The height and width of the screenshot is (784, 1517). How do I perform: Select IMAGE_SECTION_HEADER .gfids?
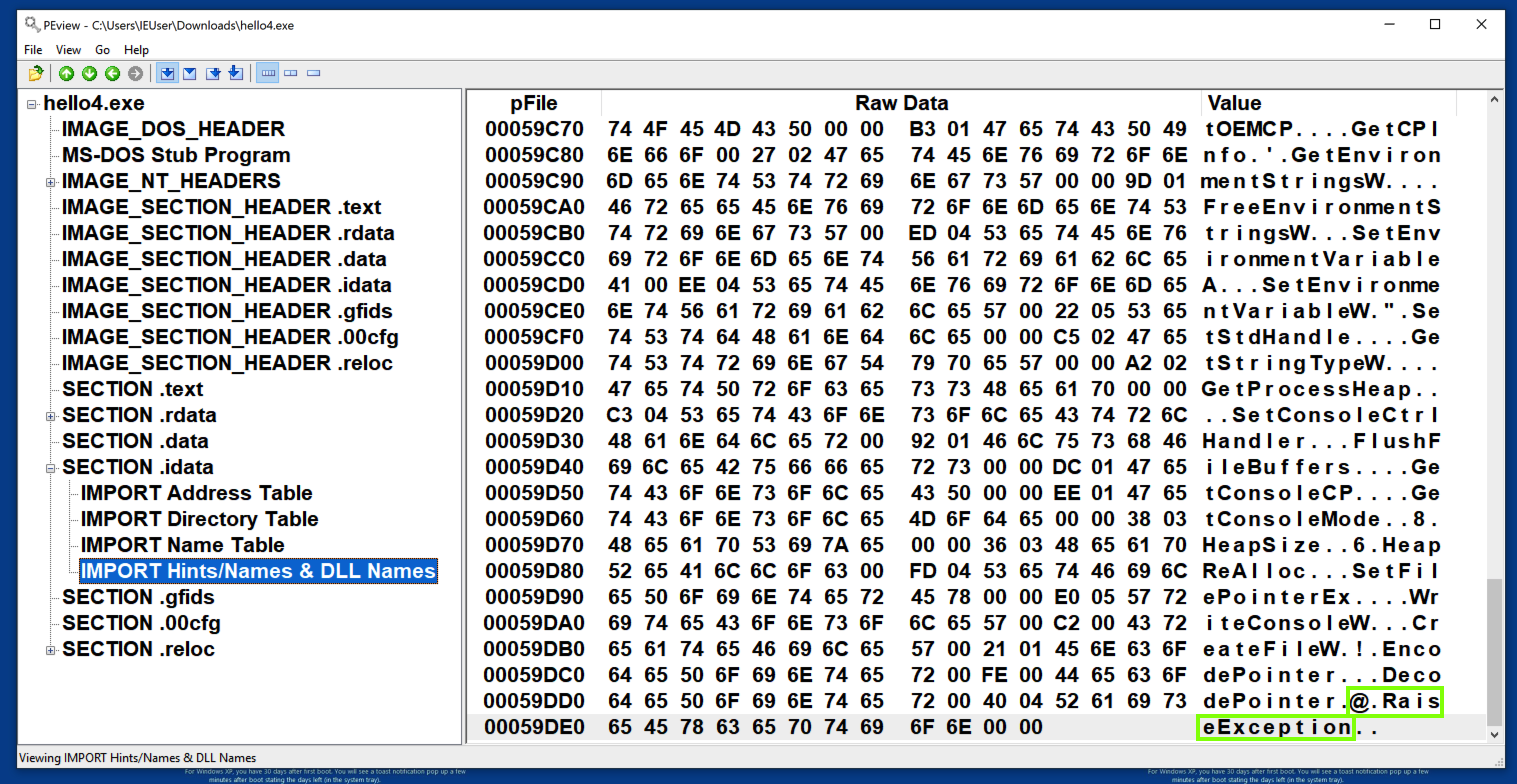point(227,311)
